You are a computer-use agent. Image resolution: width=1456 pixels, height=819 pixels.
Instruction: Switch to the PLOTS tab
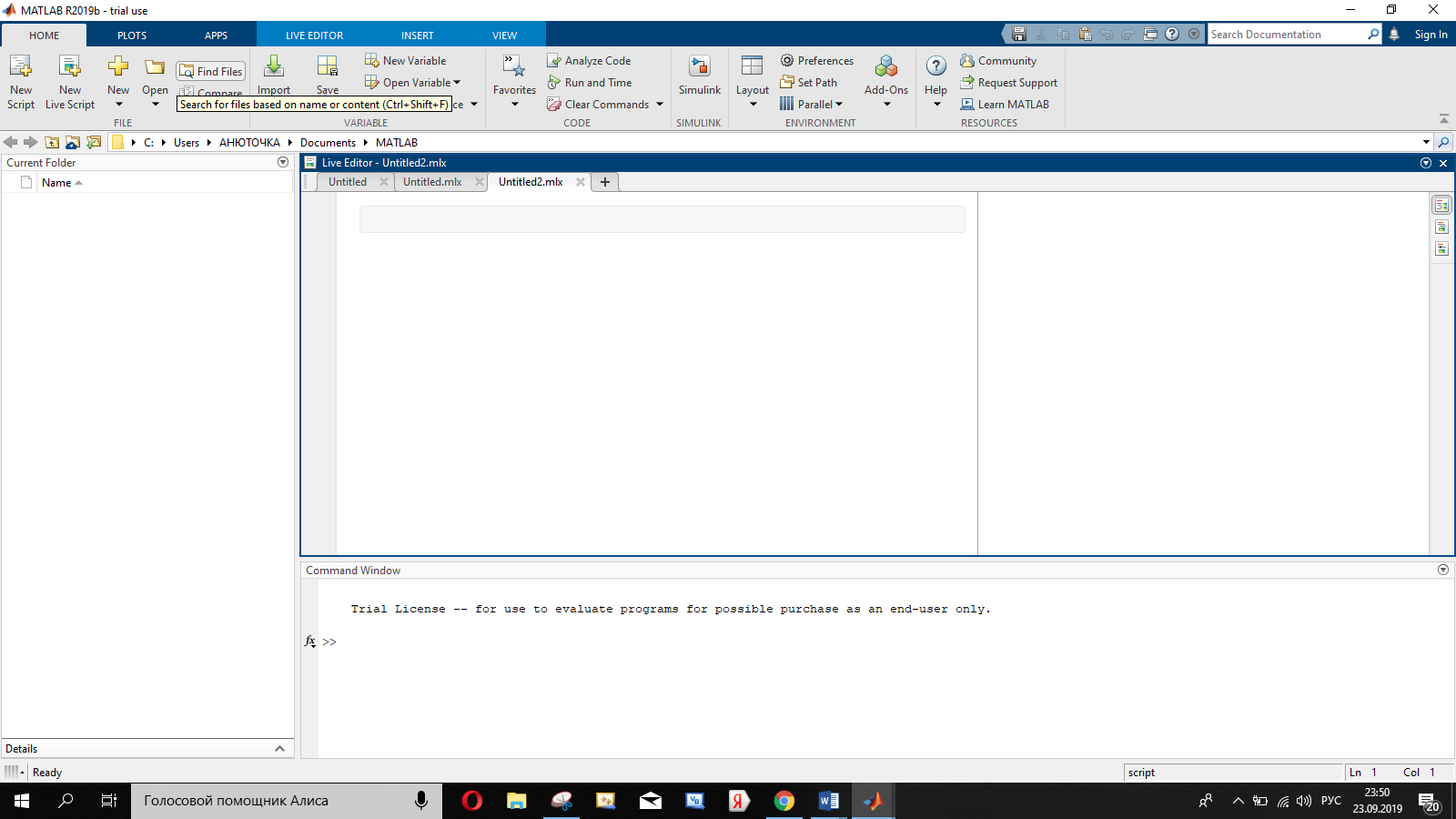point(132,35)
